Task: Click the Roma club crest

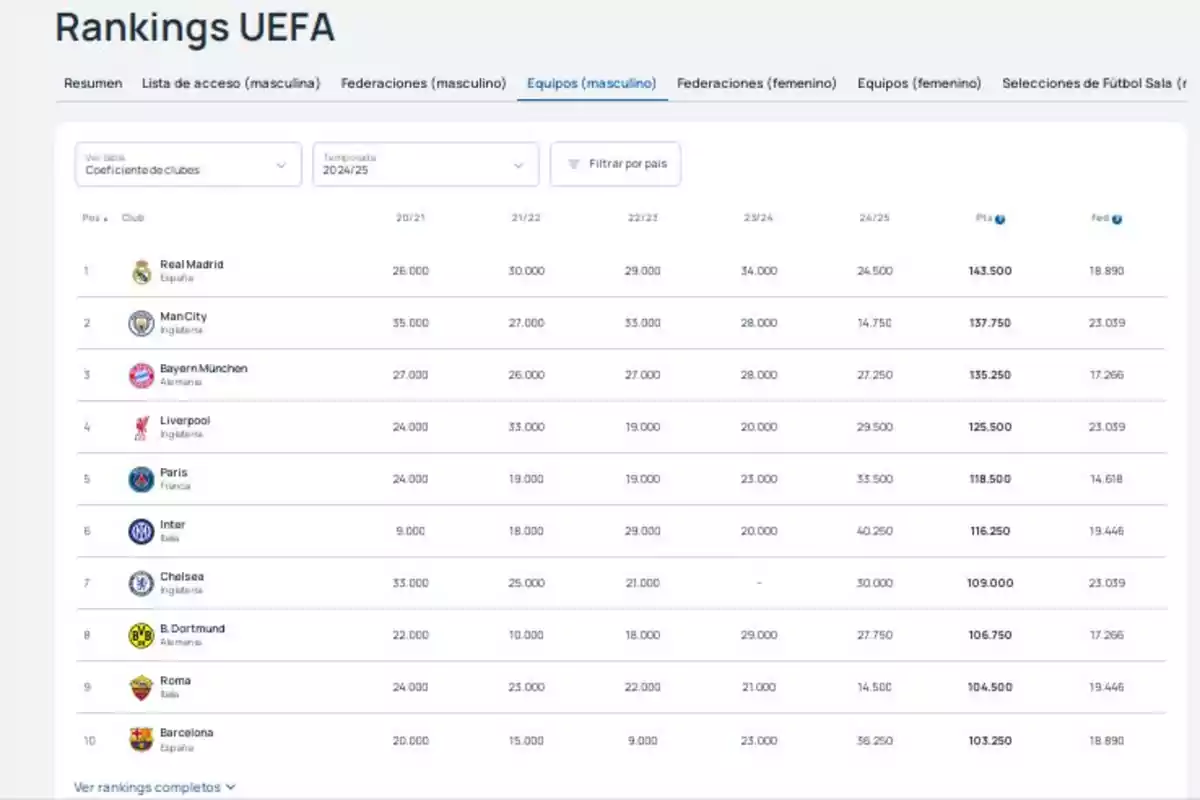Action: click(141, 688)
